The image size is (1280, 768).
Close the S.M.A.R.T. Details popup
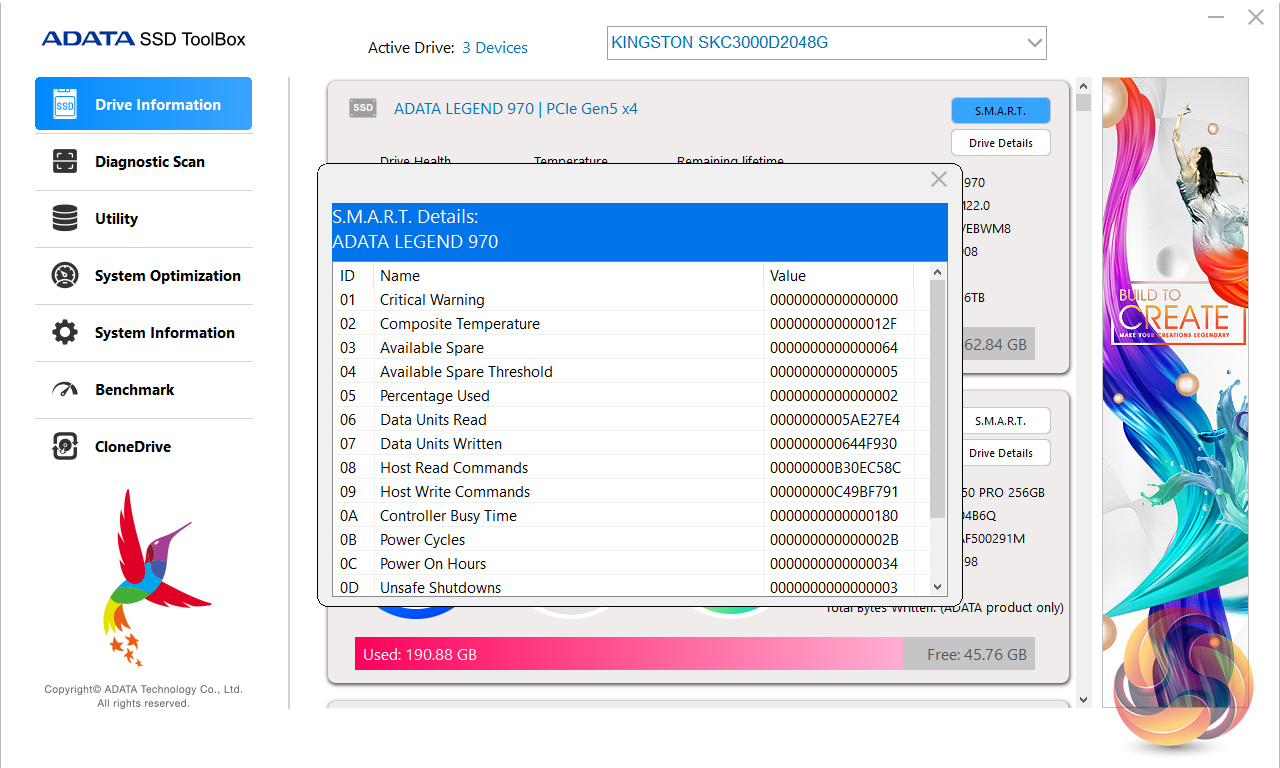coord(938,179)
